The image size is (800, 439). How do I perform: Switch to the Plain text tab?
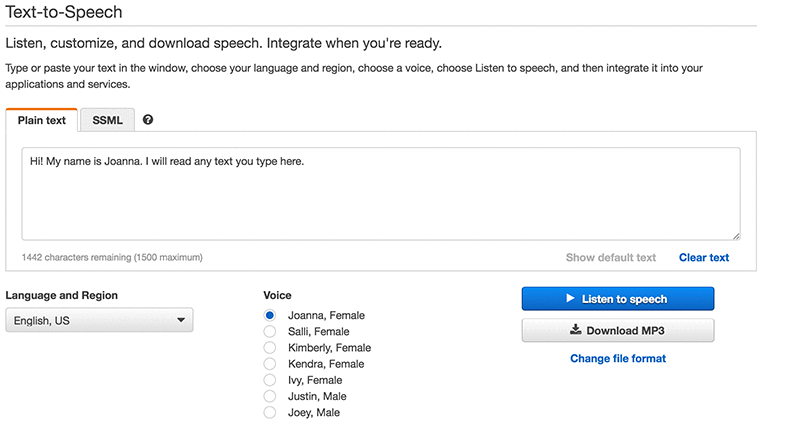tap(42, 120)
